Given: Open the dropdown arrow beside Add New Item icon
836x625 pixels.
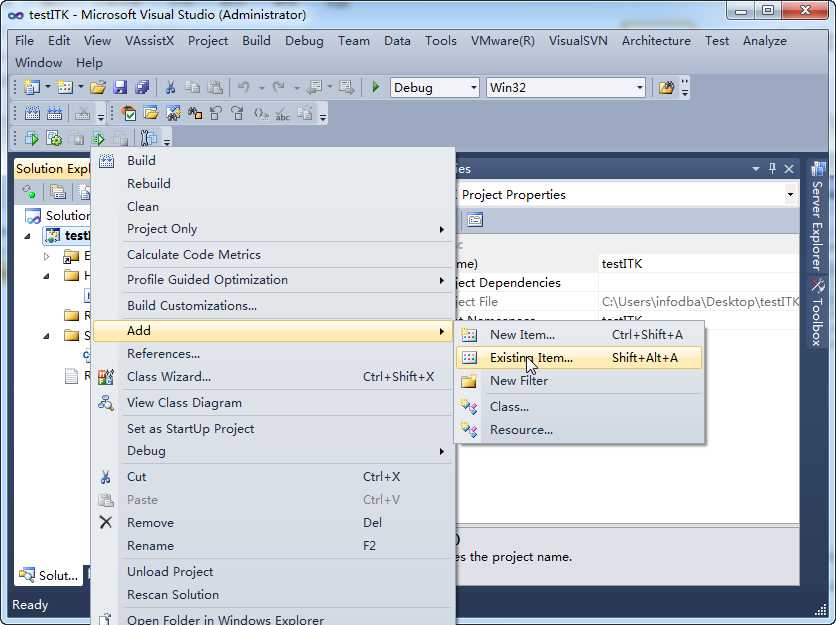Looking at the screenshot, I should [x=81, y=86].
